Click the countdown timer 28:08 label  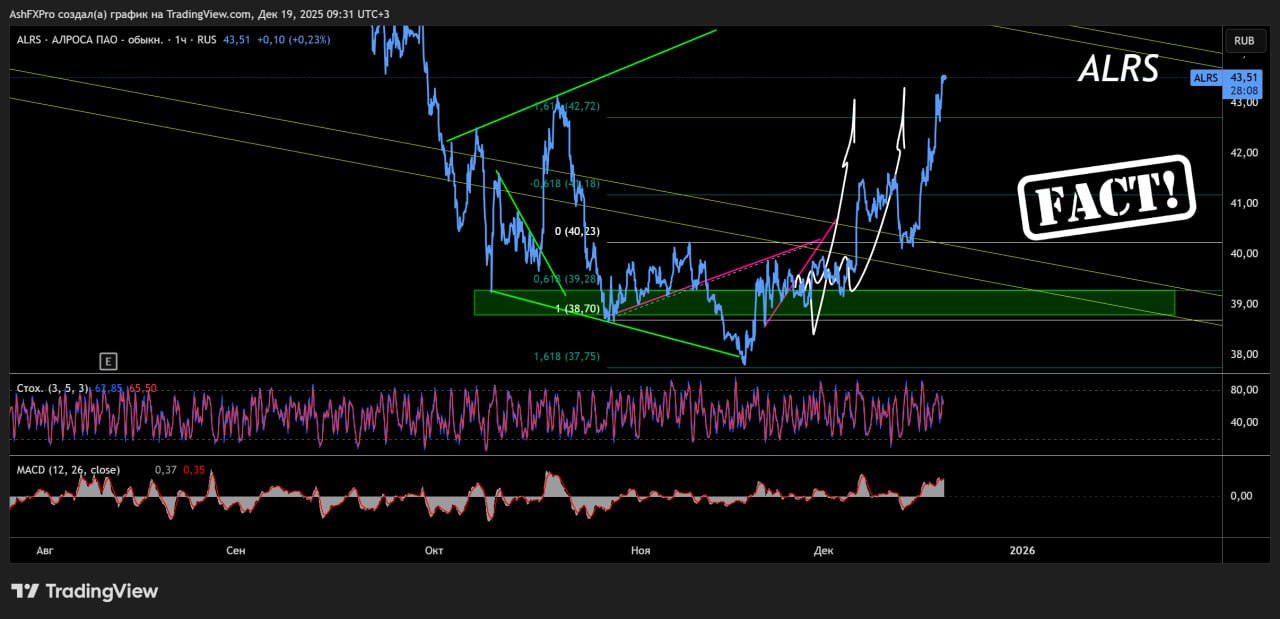pyautogui.click(x=1243, y=90)
